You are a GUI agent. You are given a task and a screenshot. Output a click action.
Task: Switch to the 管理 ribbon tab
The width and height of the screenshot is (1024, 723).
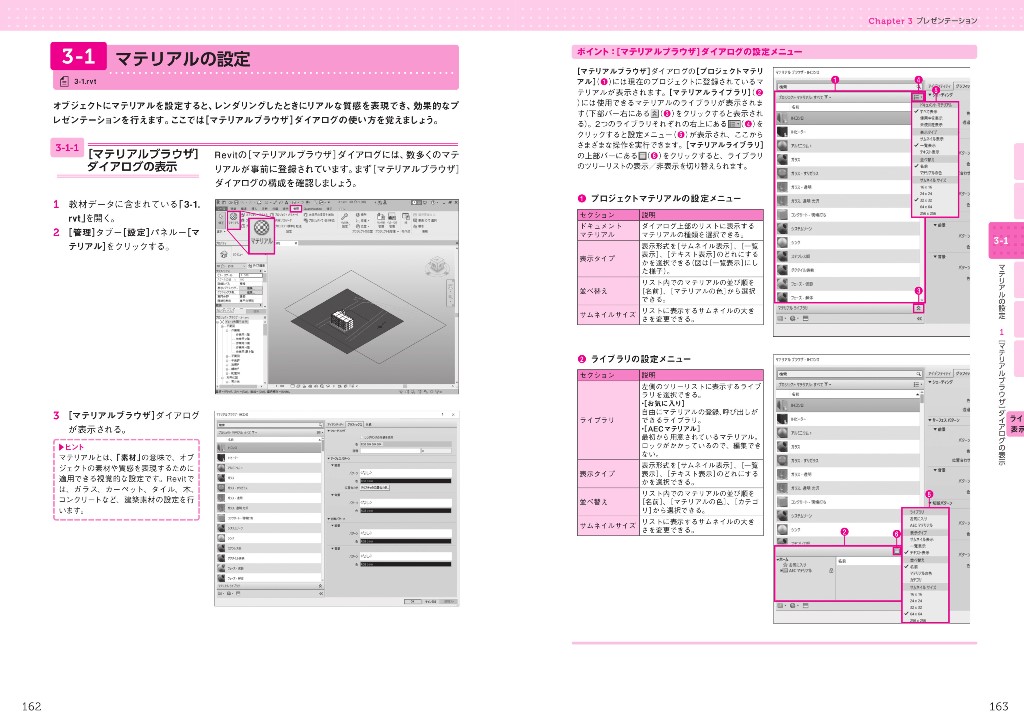(296, 208)
